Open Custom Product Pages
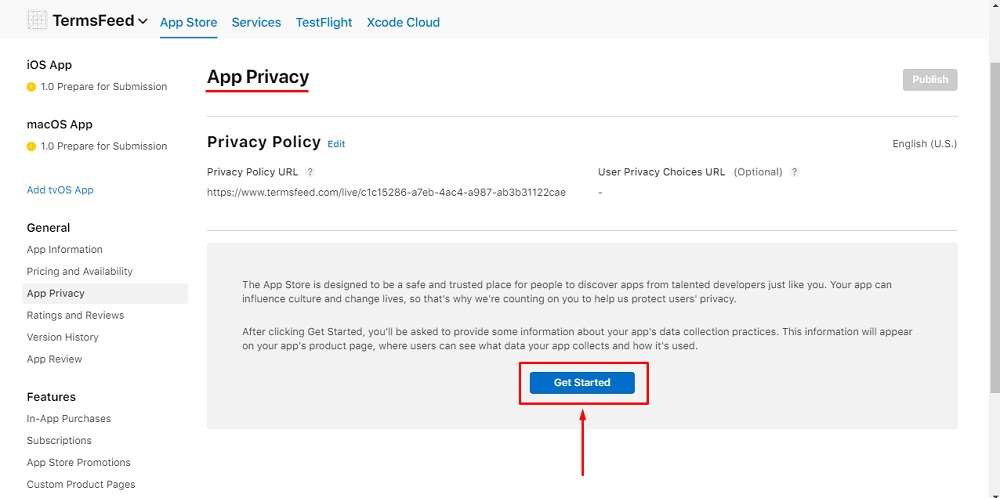 pyautogui.click(x=81, y=484)
